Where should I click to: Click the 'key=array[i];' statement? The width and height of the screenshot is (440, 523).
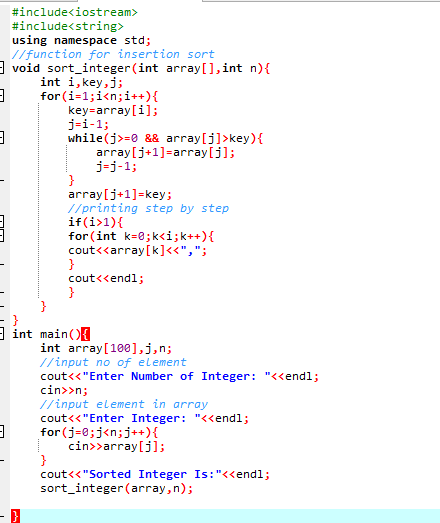(x=113, y=110)
